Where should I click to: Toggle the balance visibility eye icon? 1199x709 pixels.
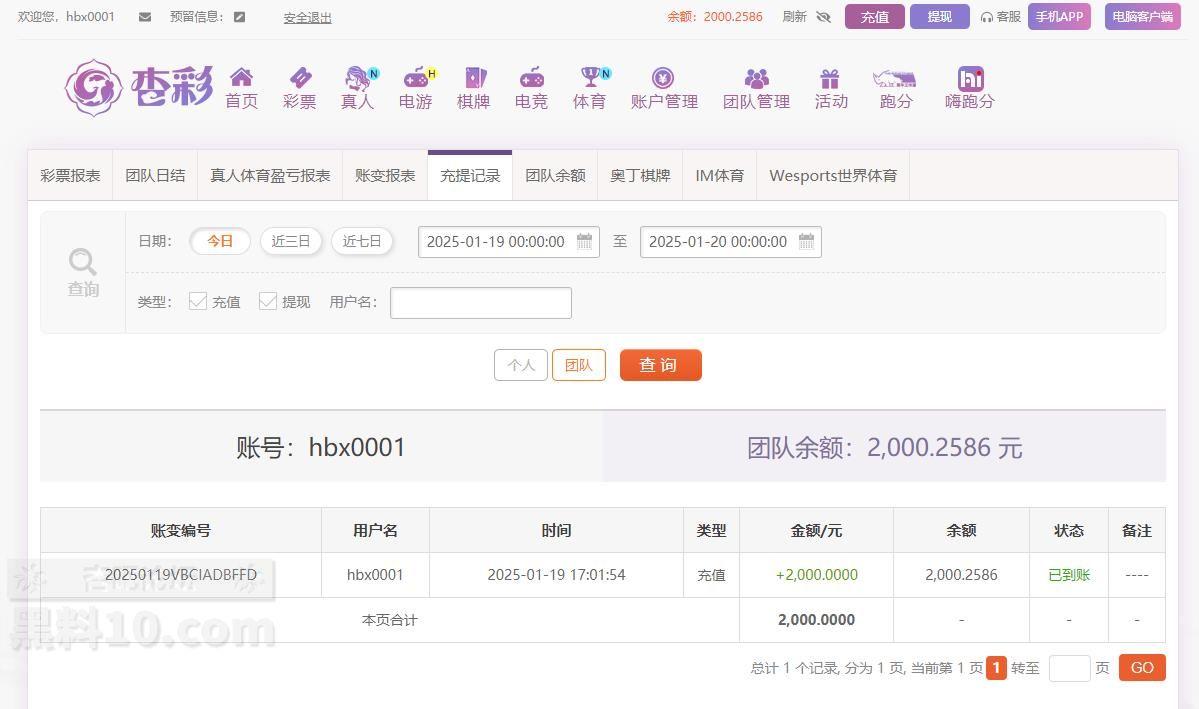coord(823,17)
